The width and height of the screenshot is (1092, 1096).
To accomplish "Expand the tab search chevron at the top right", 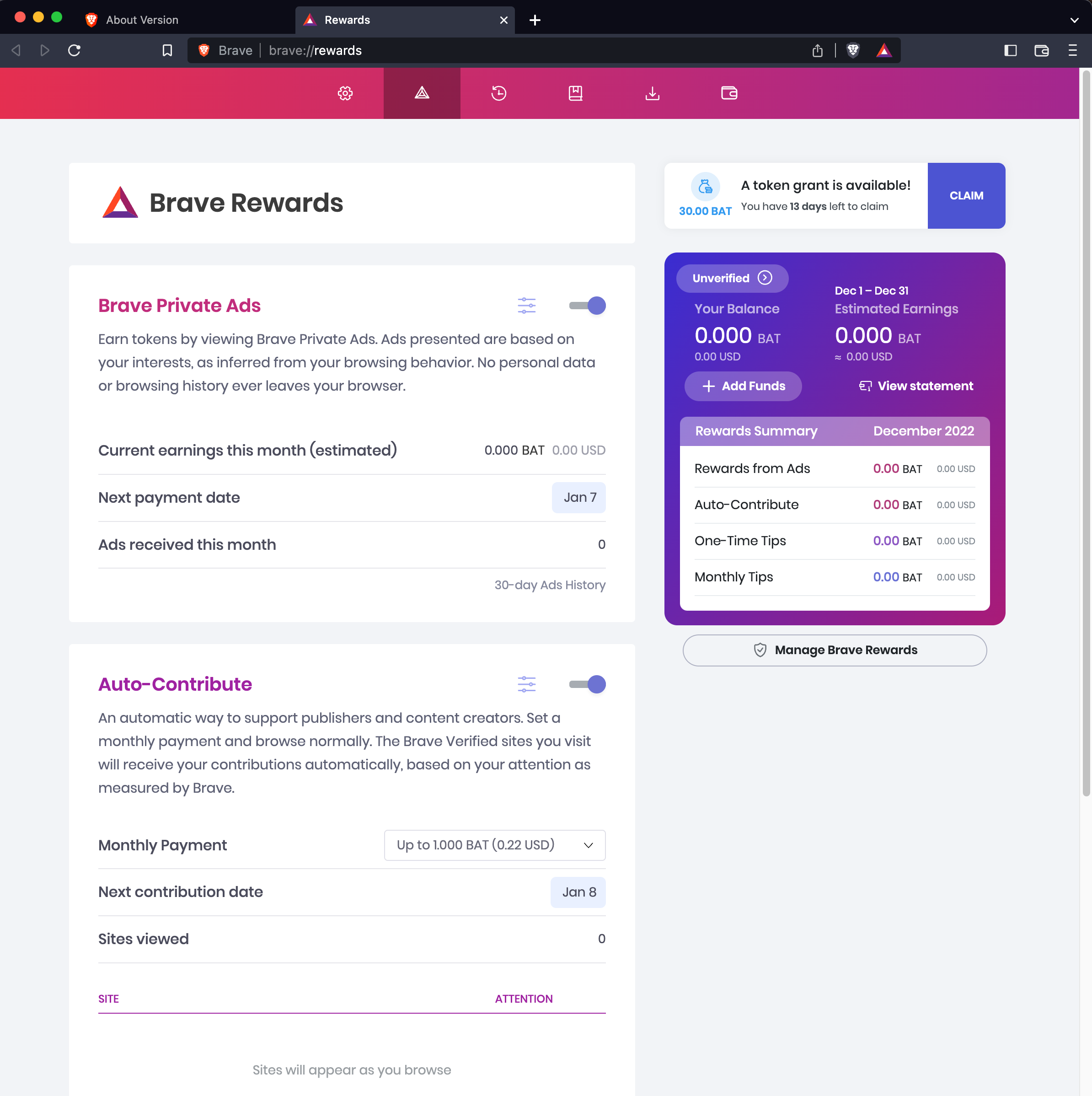I will [x=1074, y=21].
